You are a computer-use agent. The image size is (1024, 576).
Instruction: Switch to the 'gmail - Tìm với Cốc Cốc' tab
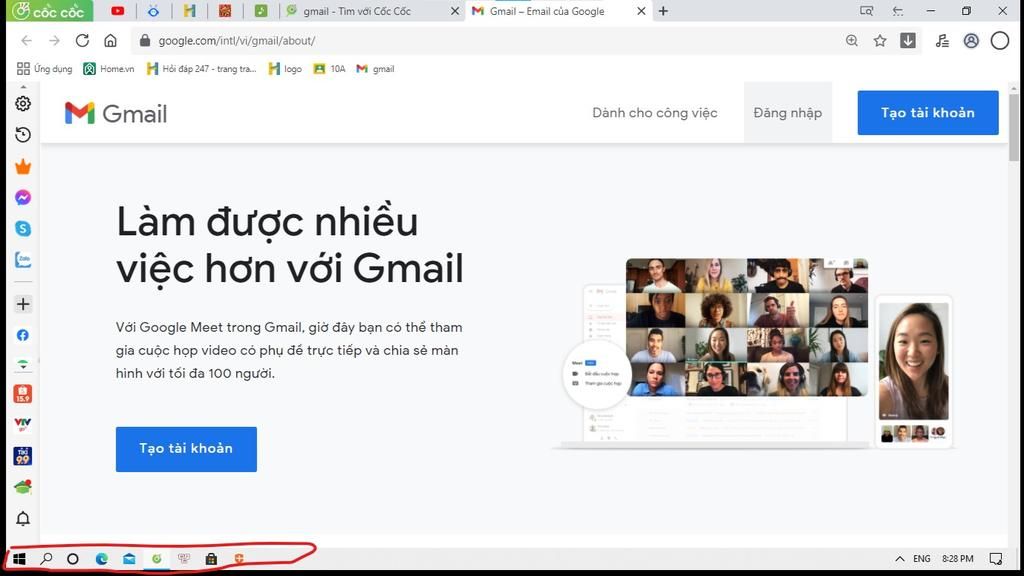357,11
